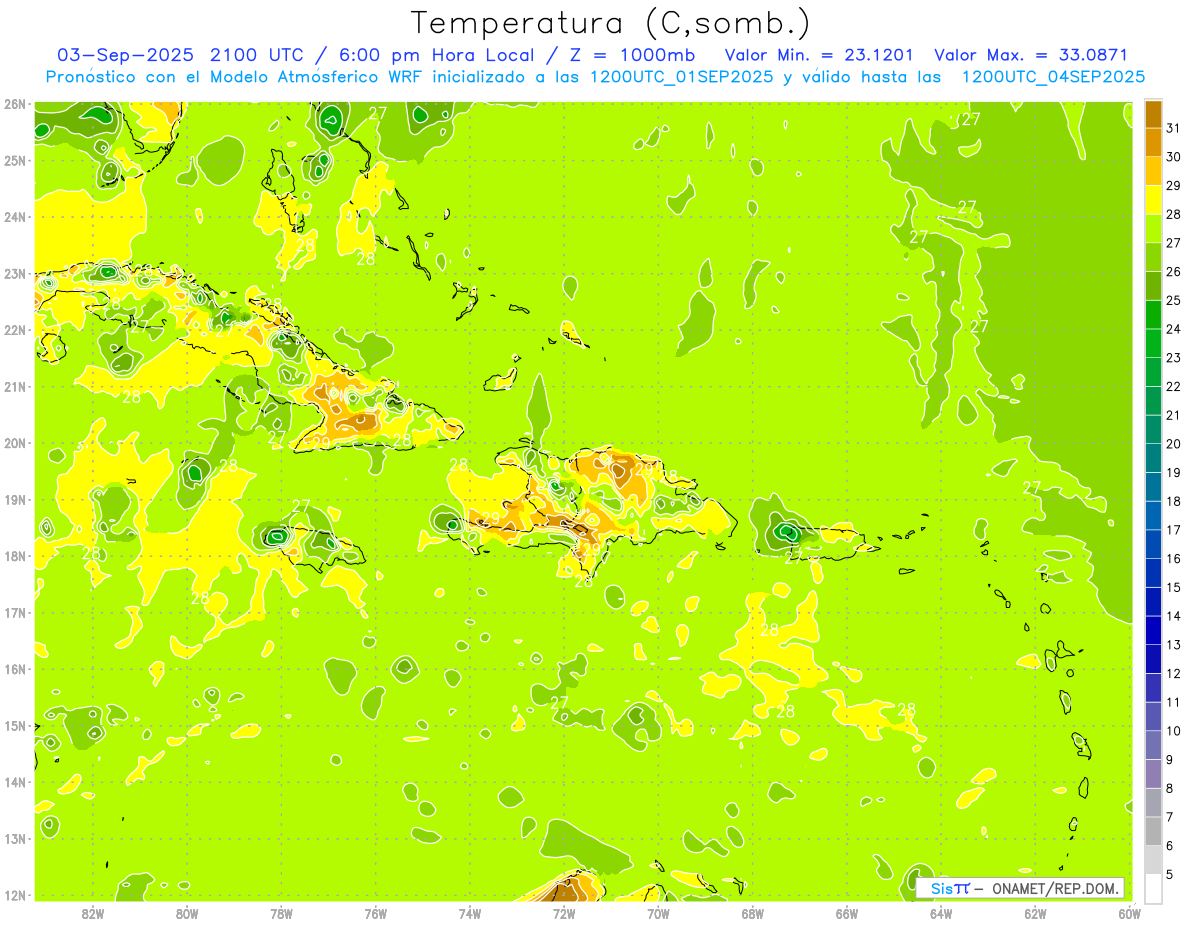Viewport: 1200px width, 927px height.
Task: Click the latitude label "16N"
Action: (15, 669)
